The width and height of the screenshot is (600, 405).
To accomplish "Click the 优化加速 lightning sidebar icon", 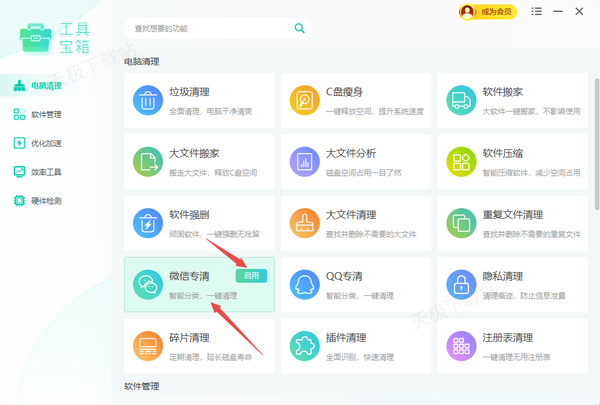I will point(19,143).
